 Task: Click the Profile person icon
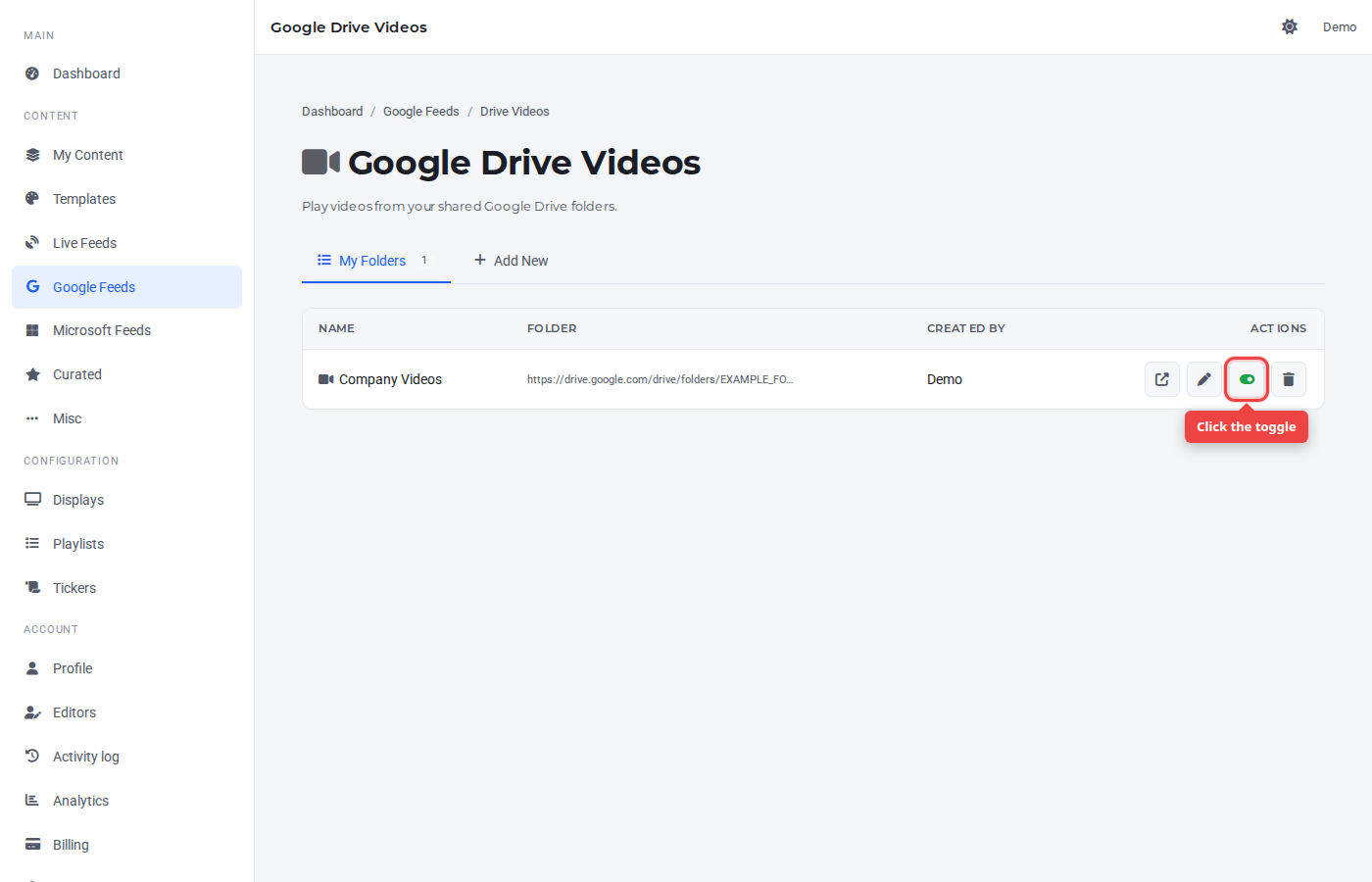click(x=32, y=668)
